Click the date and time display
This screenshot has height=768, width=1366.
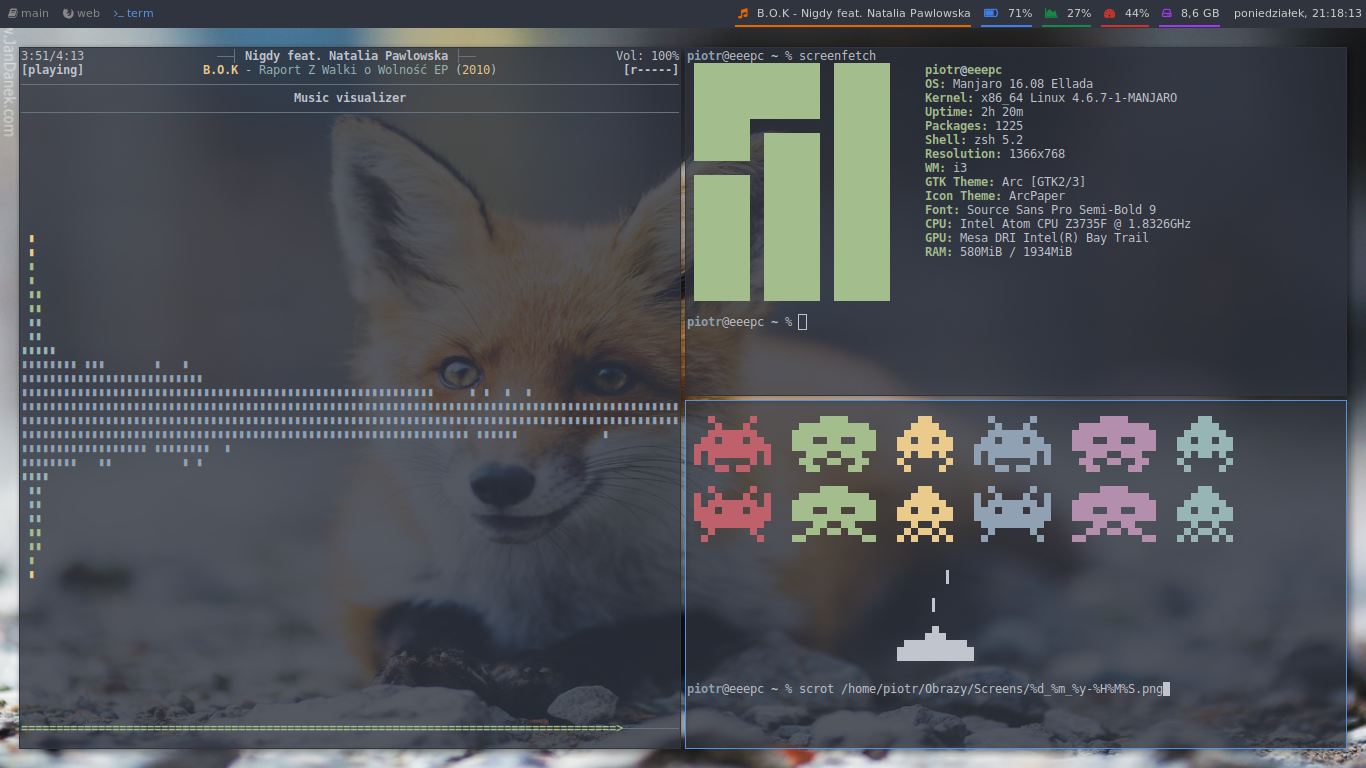pos(1296,13)
